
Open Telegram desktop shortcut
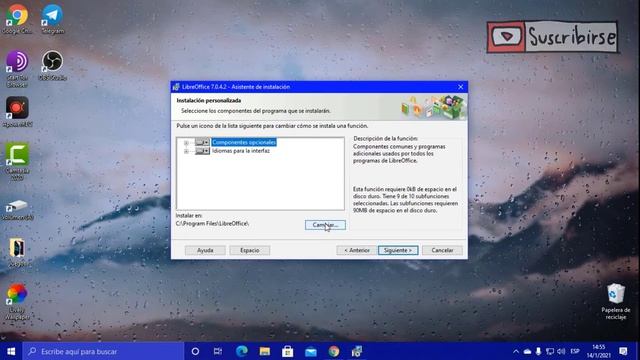pos(52,18)
